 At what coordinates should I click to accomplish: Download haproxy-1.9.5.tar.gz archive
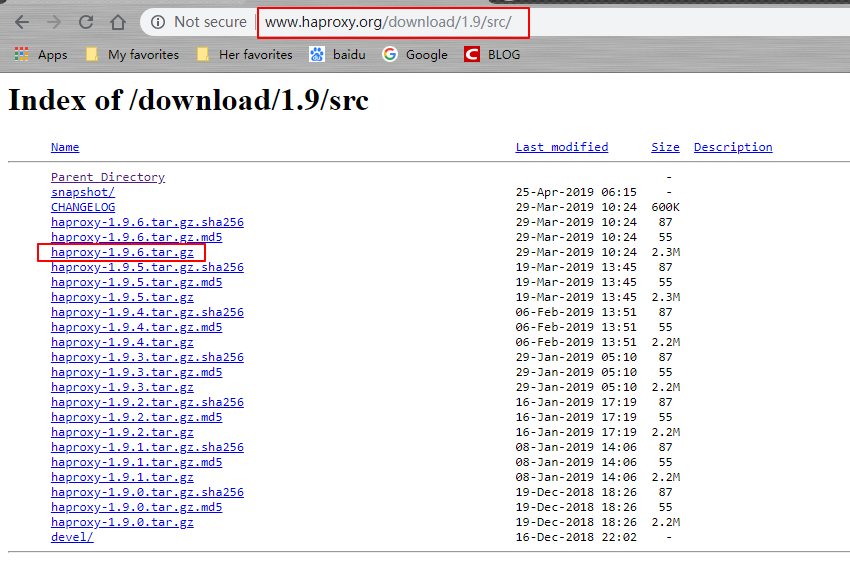pos(122,297)
